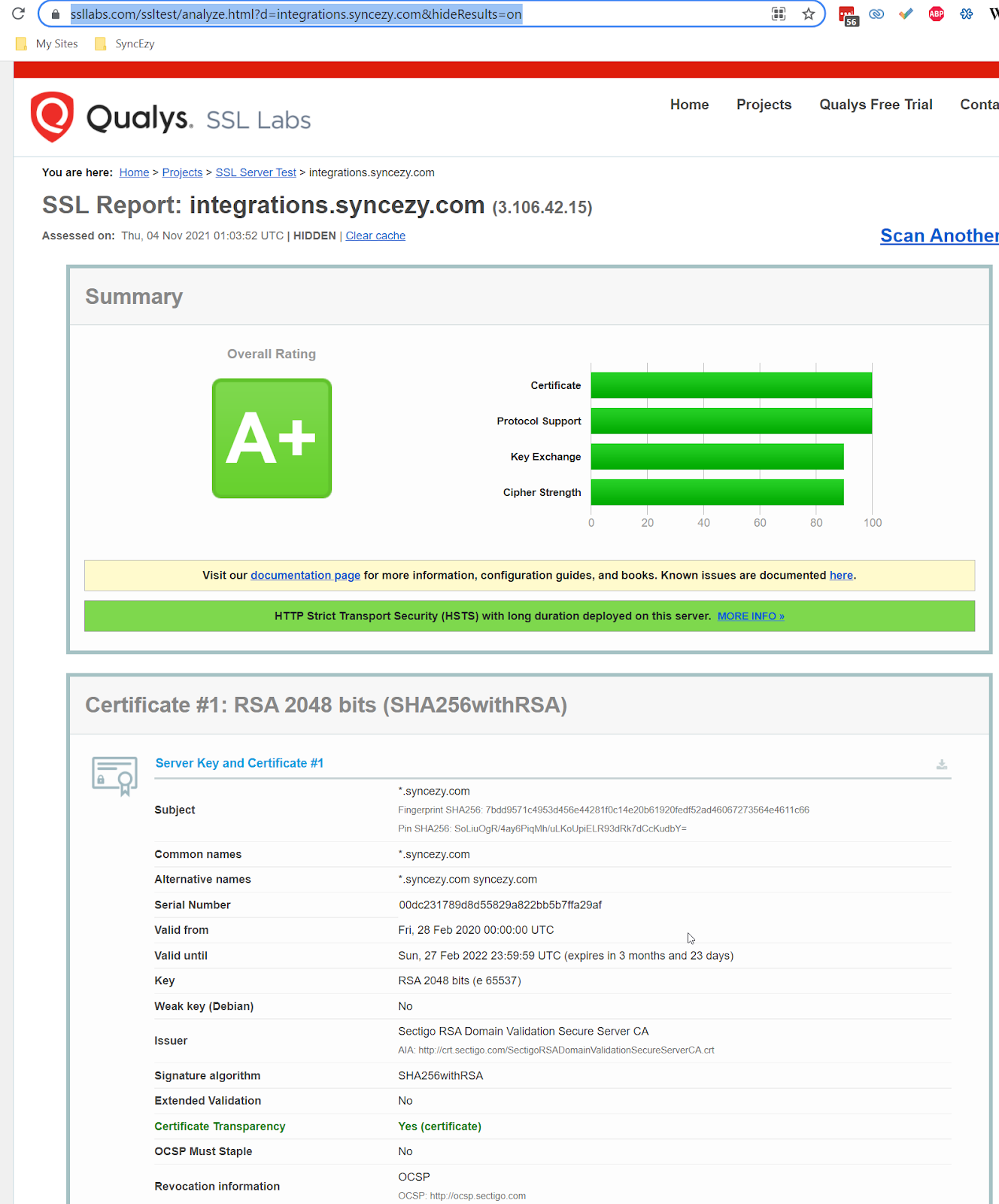Click the Serial Number value 00dc231789d8d...

tap(500, 905)
